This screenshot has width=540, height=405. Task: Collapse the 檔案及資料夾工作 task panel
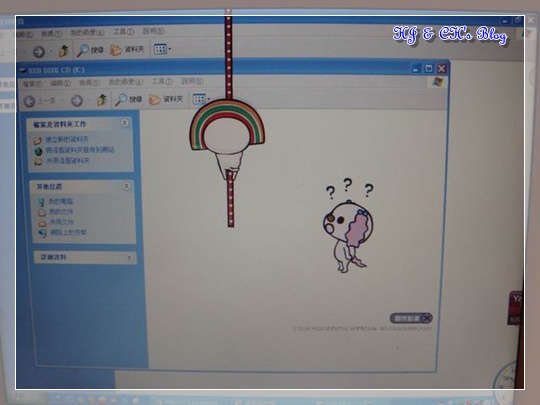[x=125, y=123]
